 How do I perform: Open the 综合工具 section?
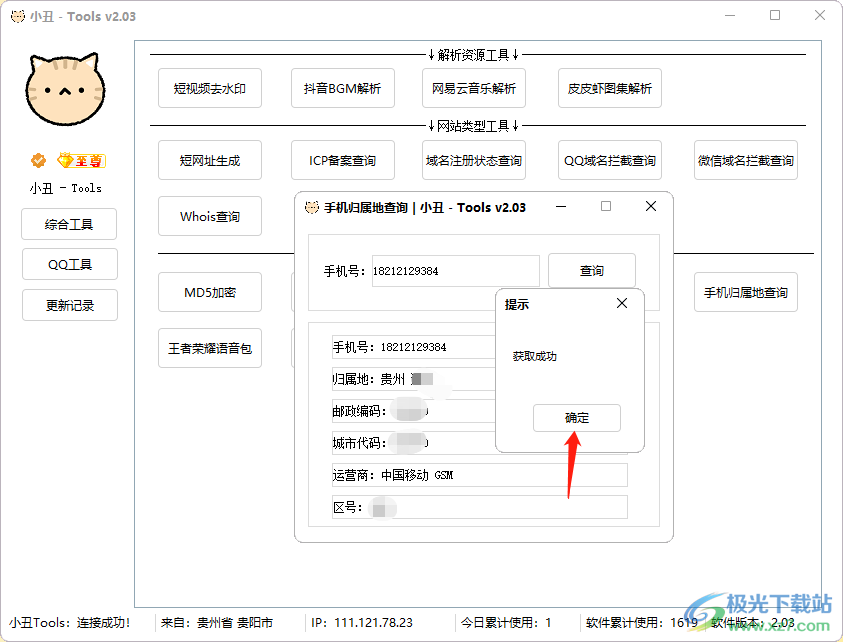coord(69,224)
